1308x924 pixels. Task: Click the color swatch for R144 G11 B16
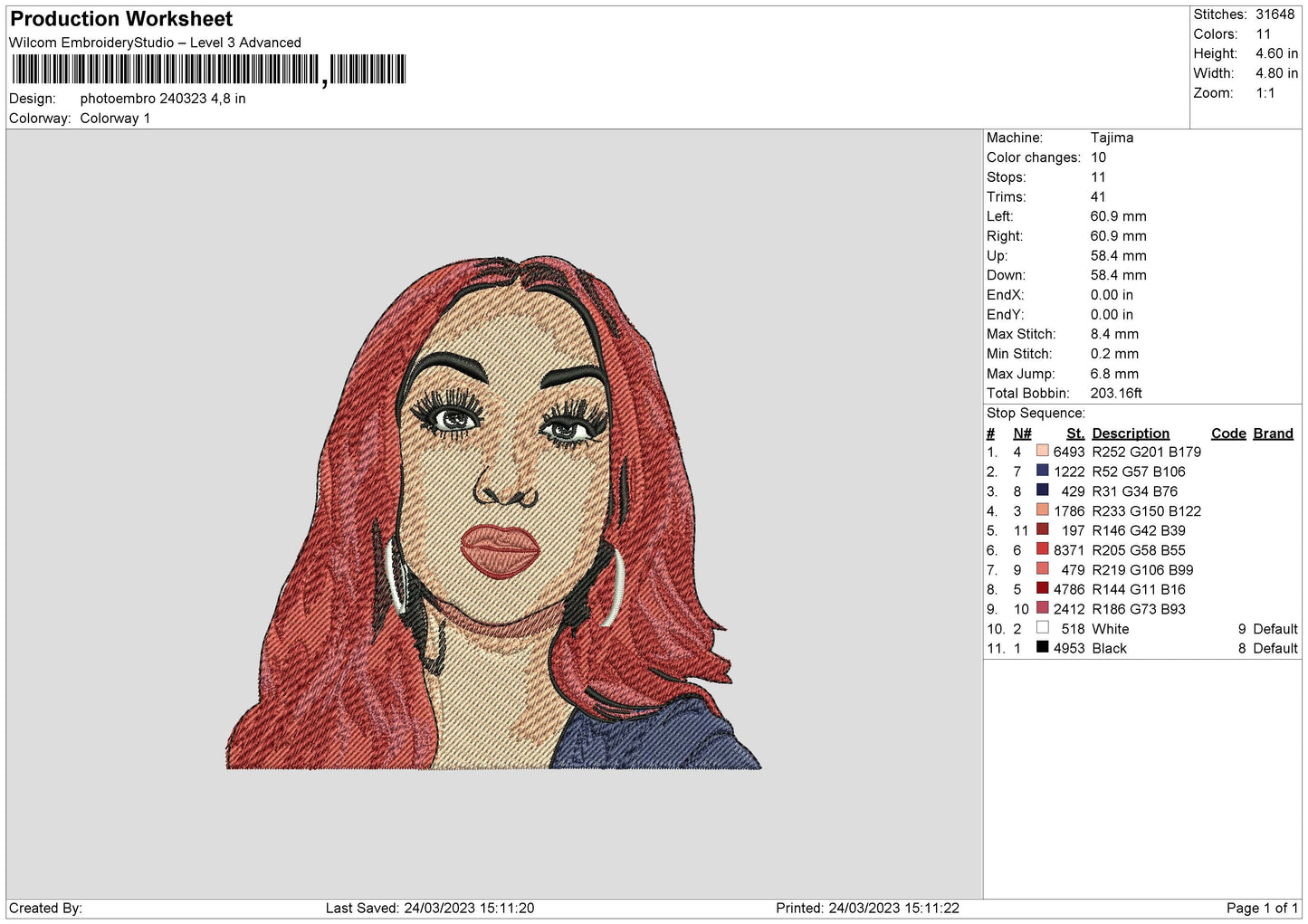pyautogui.click(x=1042, y=588)
